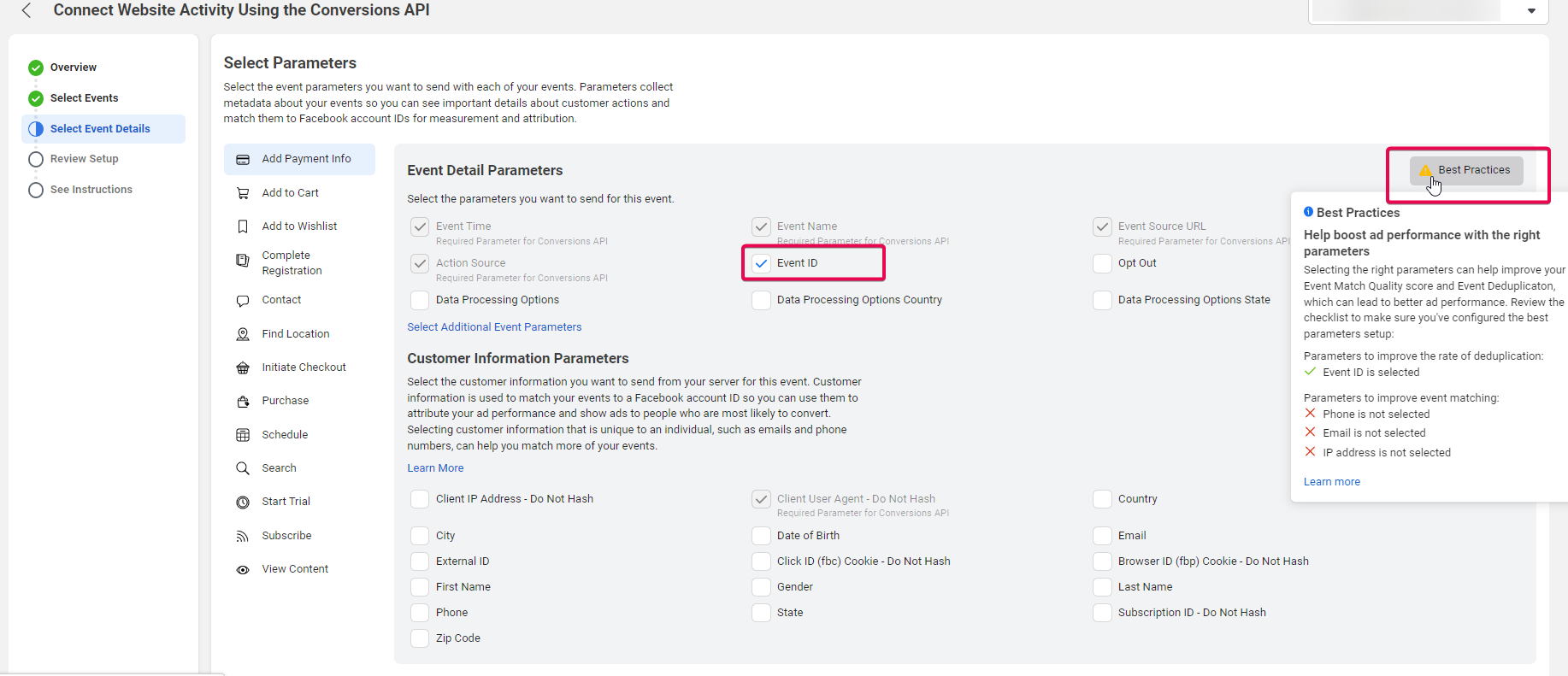Enable Browser ID (fbp) Cookie checkbox
The height and width of the screenshot is (676, 1568).
pos(1102,561)
